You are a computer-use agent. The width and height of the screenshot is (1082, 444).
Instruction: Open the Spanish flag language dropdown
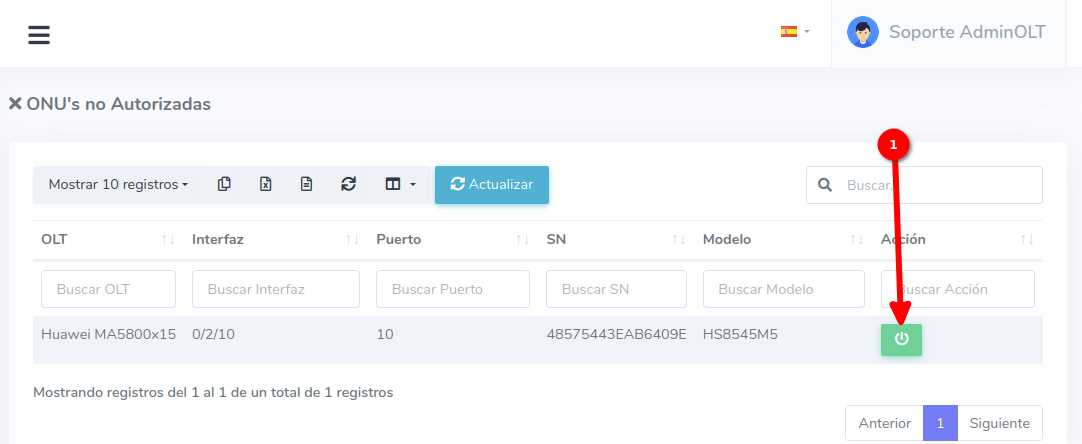coord(795,32)
